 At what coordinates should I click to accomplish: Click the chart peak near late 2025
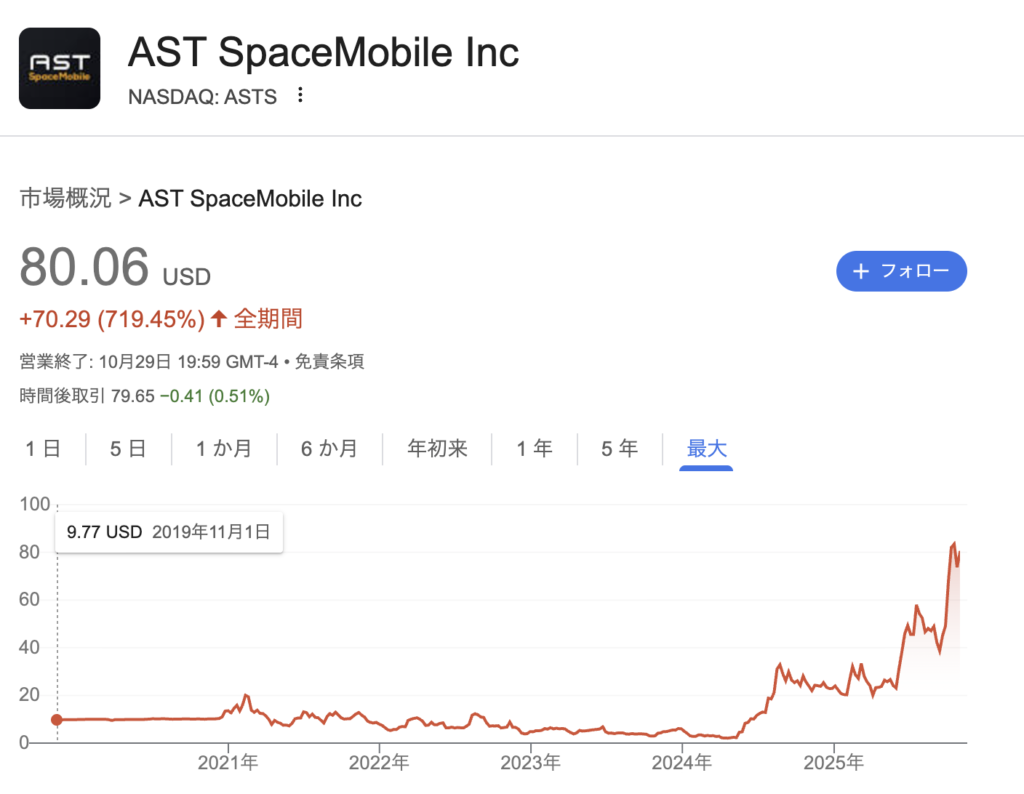click(953, 544)
